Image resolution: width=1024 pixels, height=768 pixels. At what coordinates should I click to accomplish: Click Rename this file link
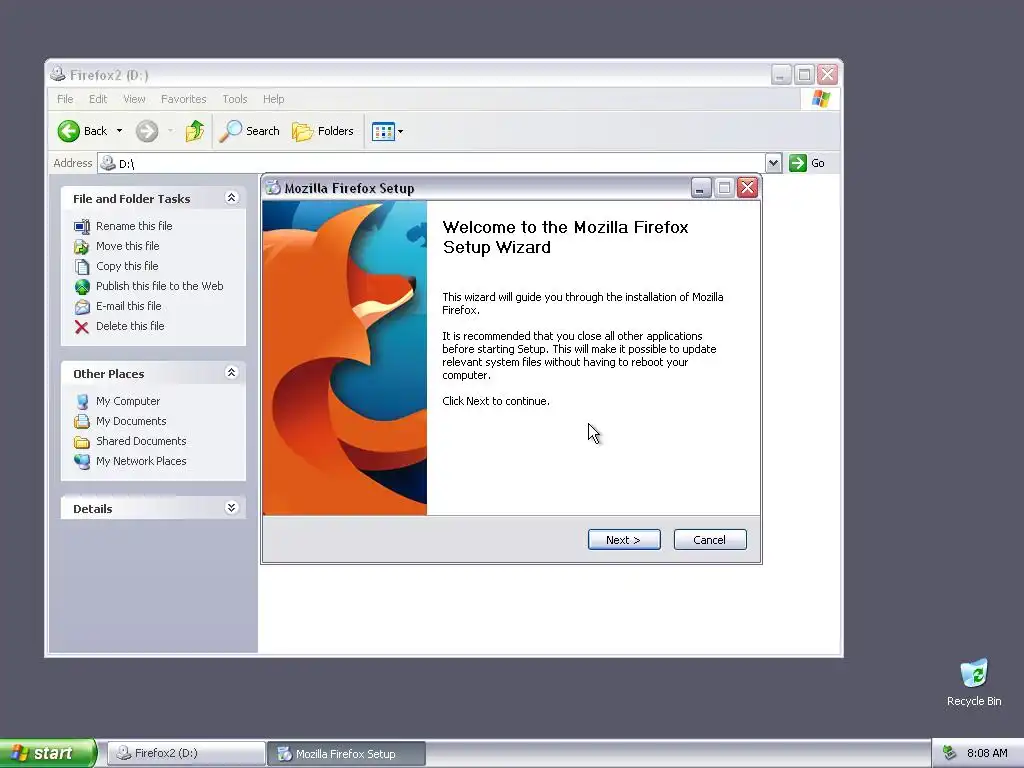point(134,226)
